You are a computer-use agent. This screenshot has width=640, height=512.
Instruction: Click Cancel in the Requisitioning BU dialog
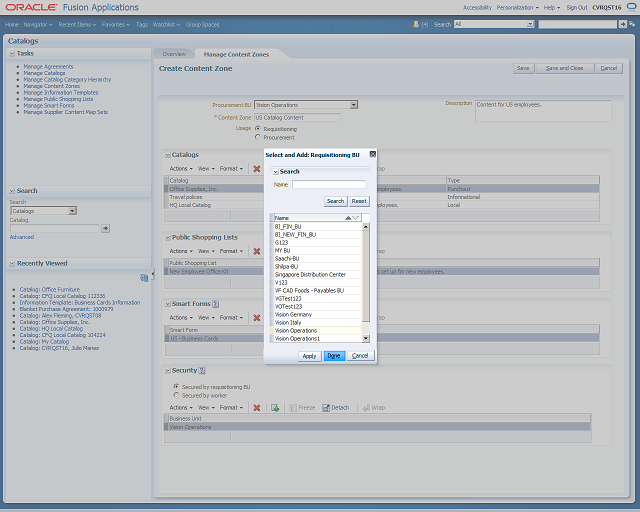tap(360, 356)
